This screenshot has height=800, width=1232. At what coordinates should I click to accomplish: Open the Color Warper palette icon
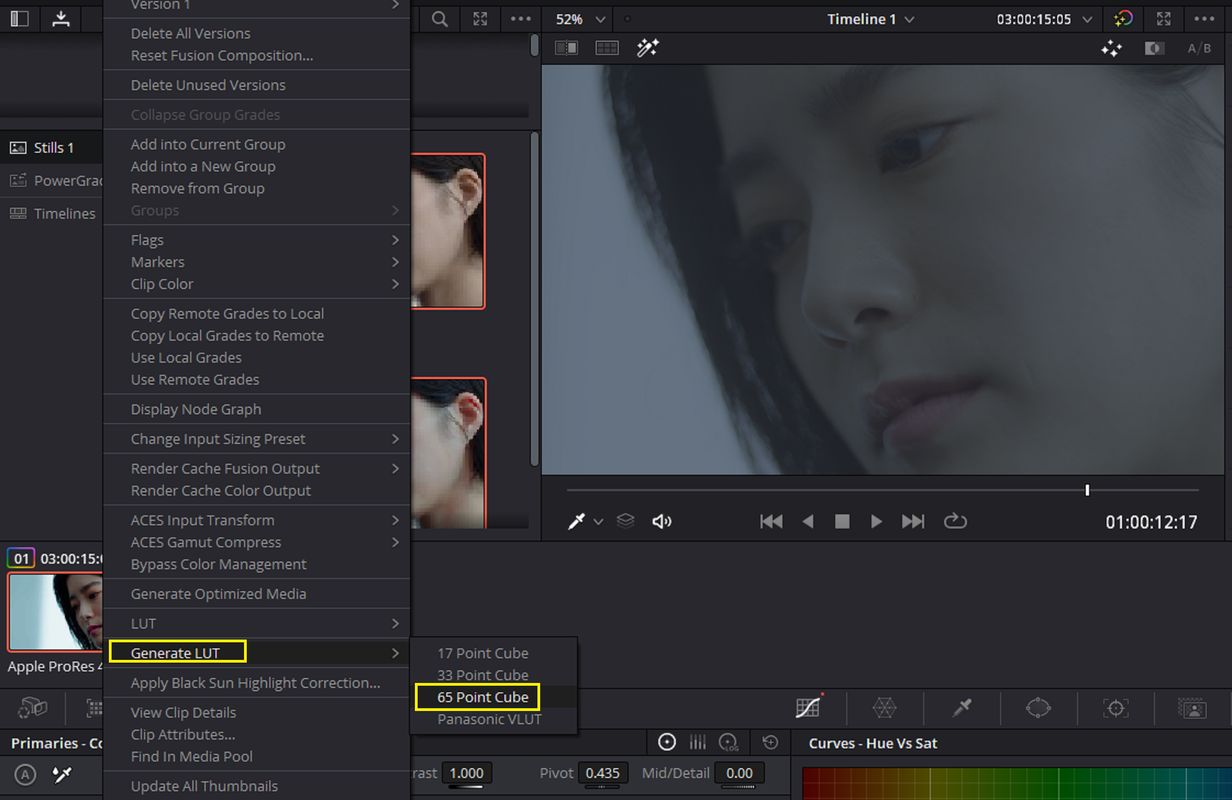(x=885, y=708)
